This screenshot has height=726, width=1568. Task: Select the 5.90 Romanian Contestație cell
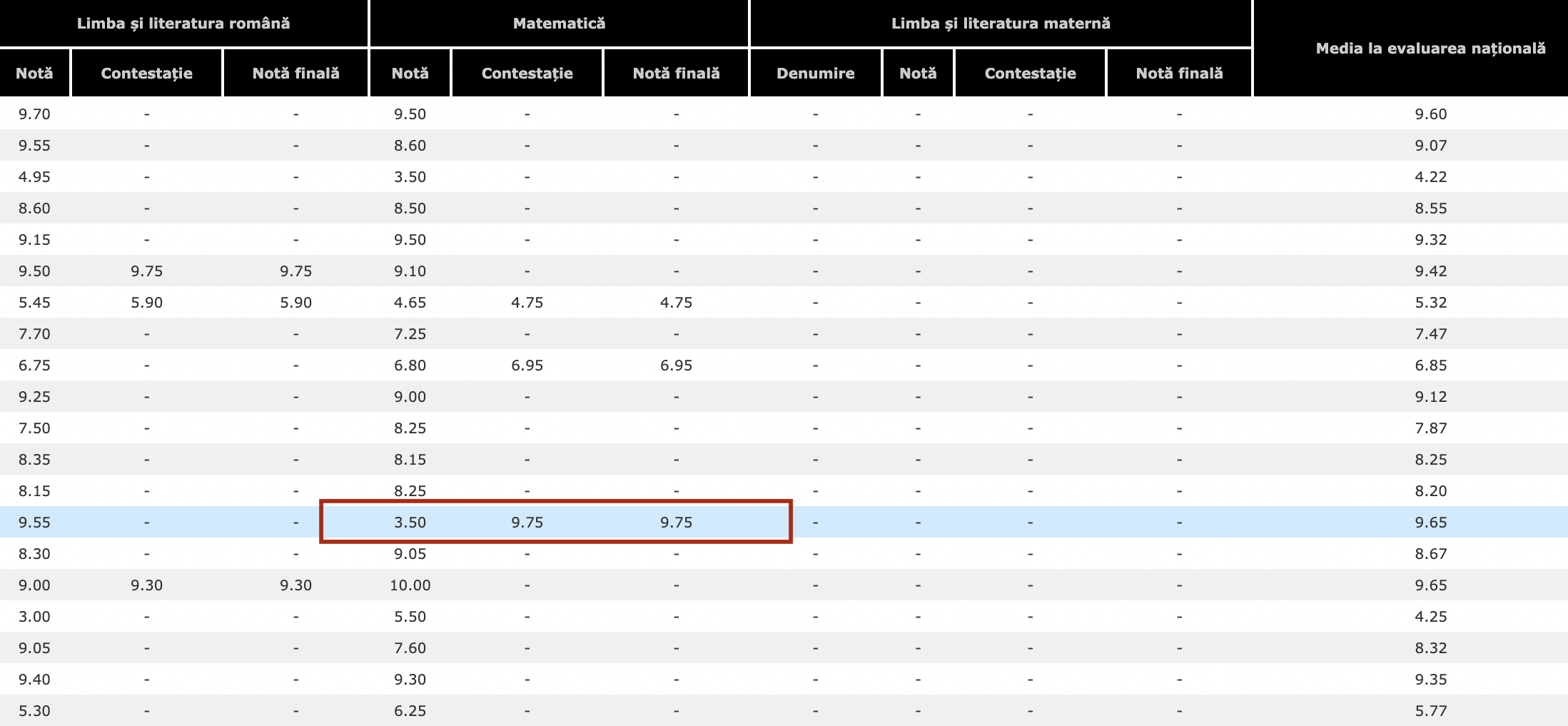[x=146, y=303]
